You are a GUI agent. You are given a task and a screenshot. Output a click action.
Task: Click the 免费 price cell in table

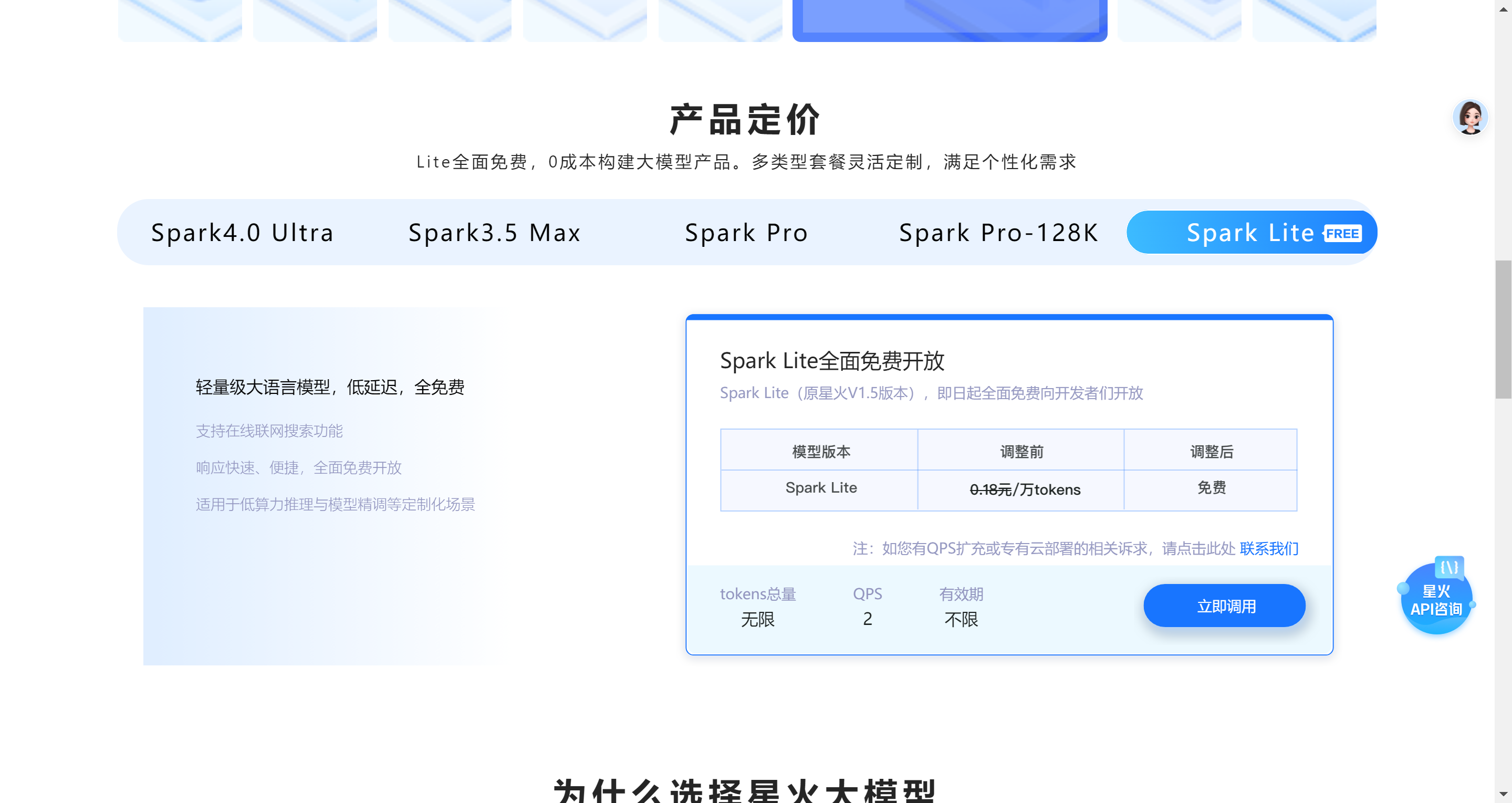pyautogui.click(x=1211, y=488)
